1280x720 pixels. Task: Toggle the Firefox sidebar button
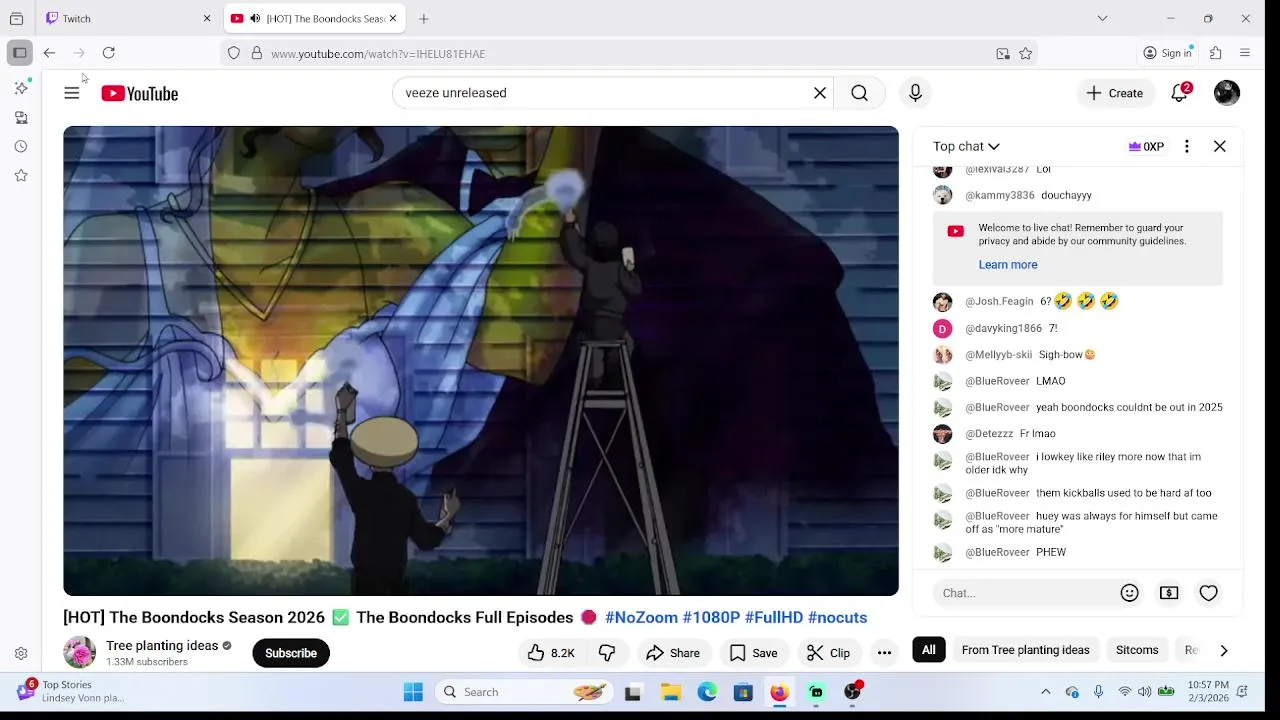pos(20,53)
